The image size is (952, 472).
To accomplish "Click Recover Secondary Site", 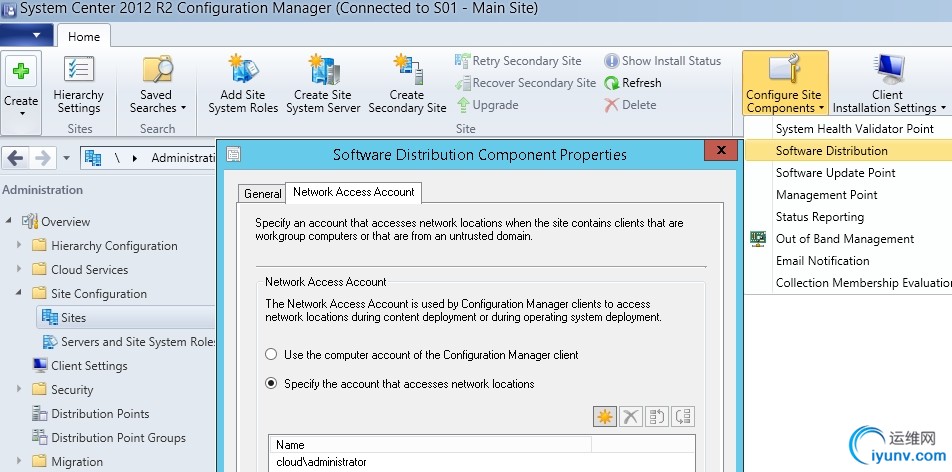I will pos(526,83).
